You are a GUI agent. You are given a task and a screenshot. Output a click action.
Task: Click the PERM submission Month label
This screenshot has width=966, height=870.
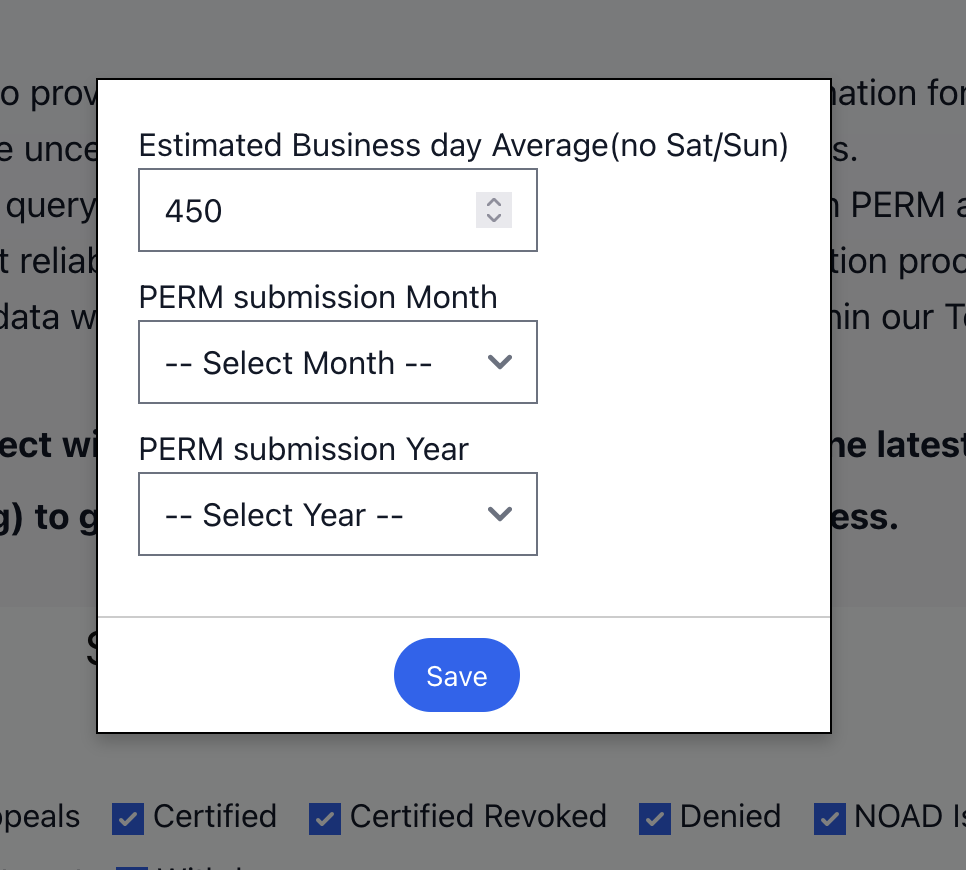(x=317, y=298)
